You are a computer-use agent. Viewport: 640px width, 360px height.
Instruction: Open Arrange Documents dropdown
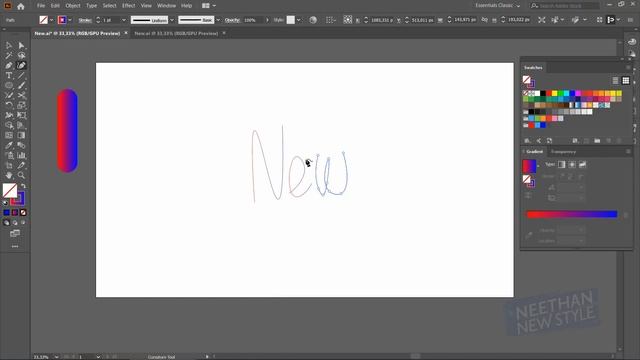(x=209, y=6)
